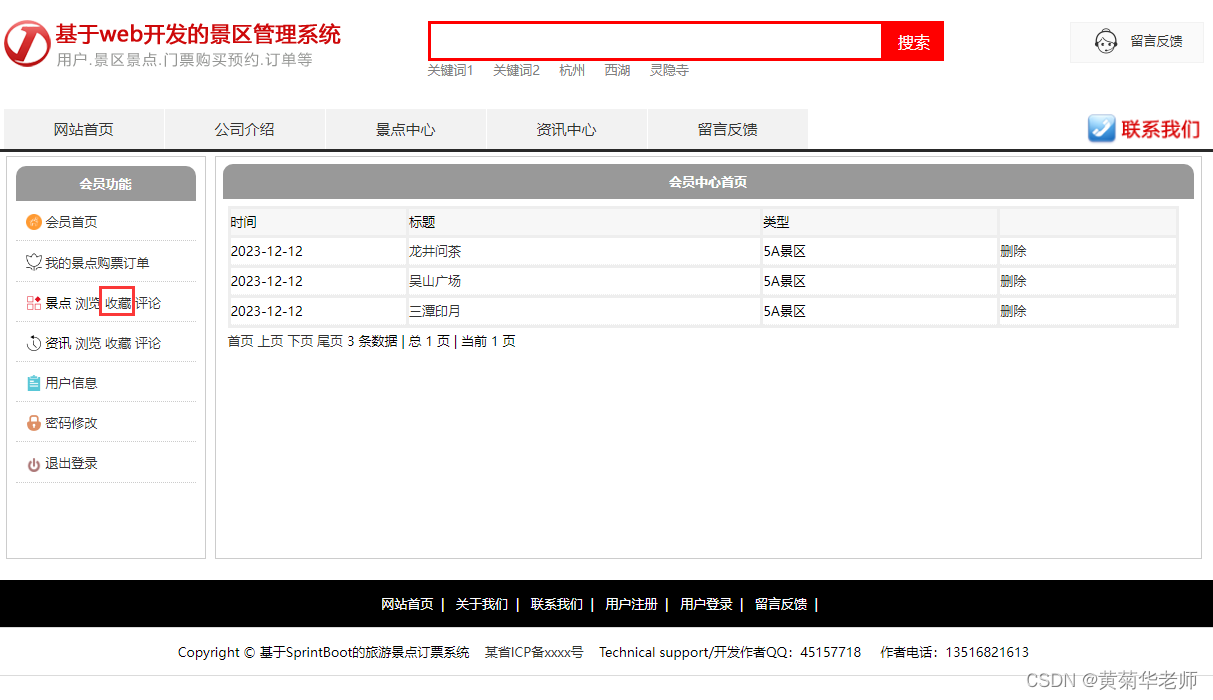Delete the 三潭印月 row

(1013, 311)
